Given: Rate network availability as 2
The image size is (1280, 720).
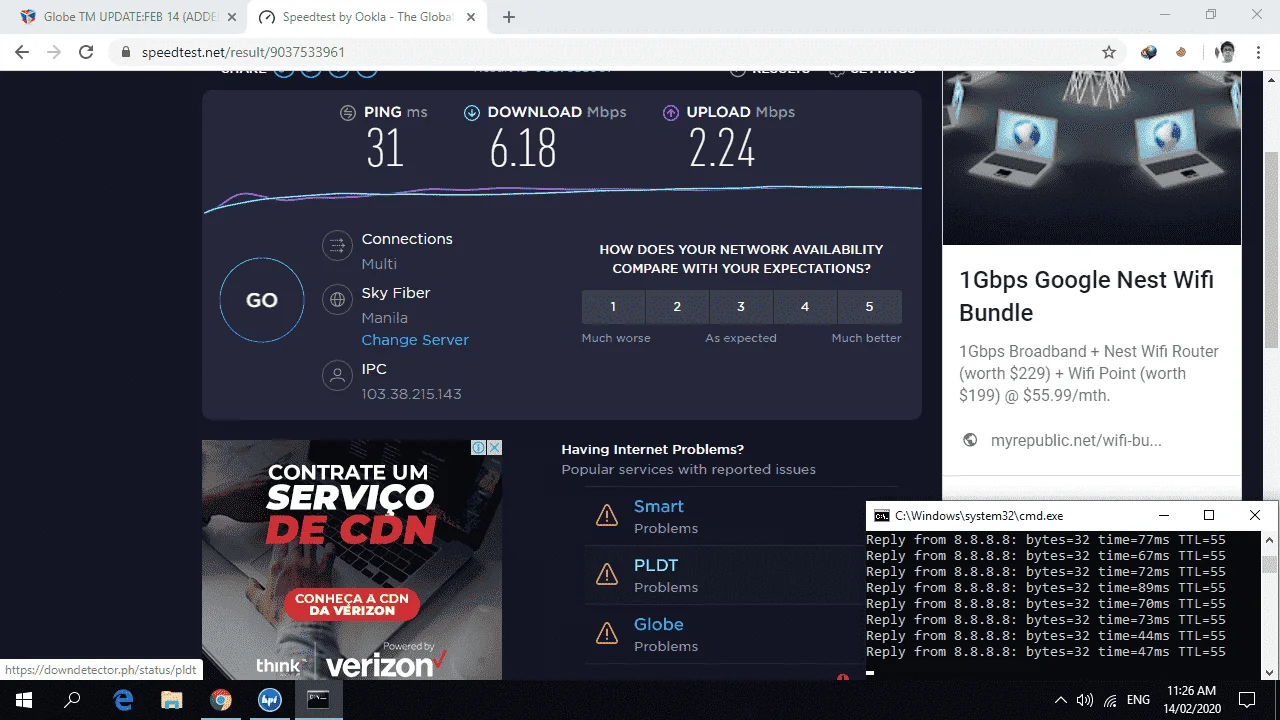Looking at the screenshot, I should pos(677,307).
